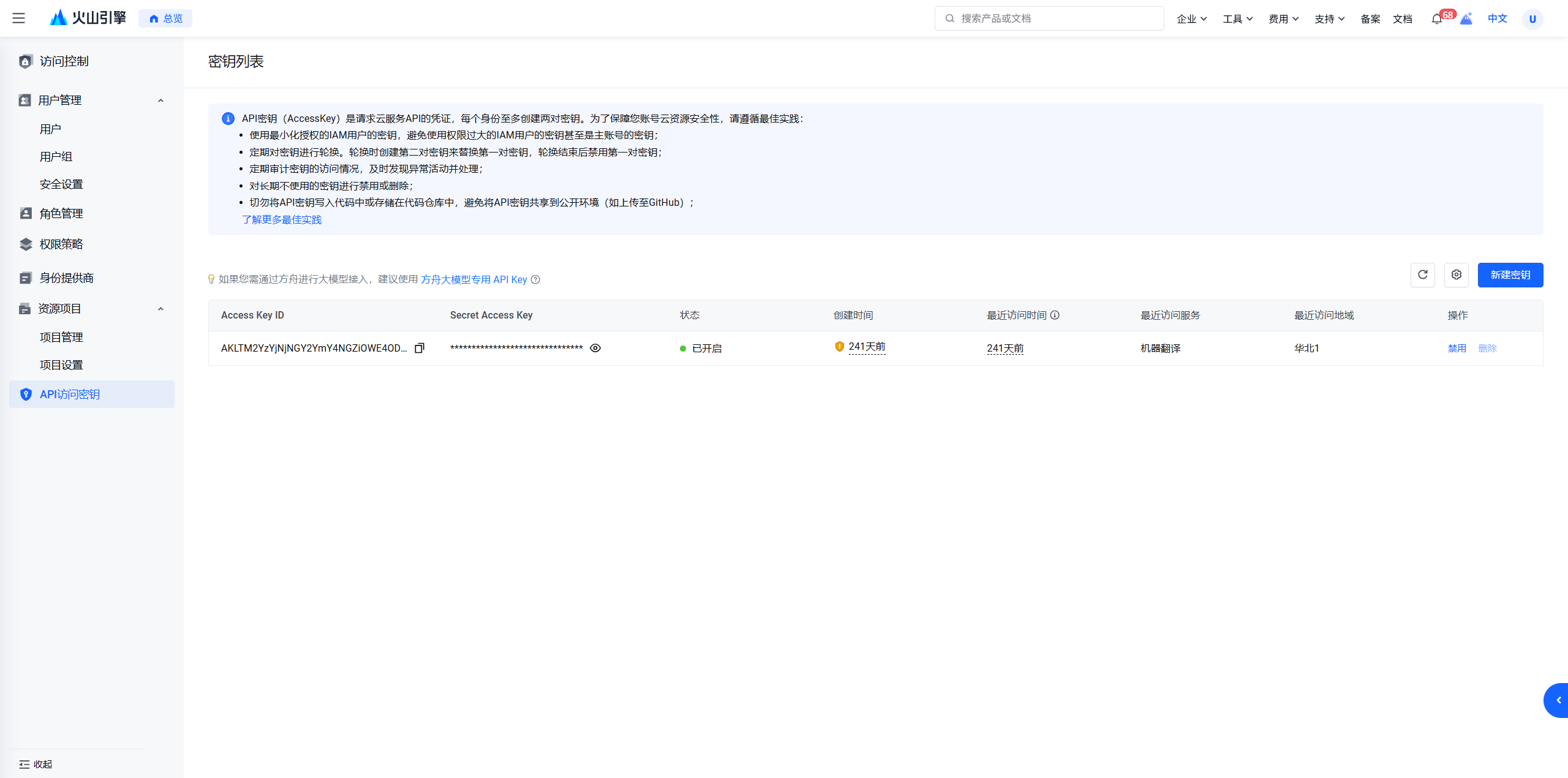The width and height of the screenshot is (1568, 778).
Task: Open the 企业 dropdown menu
Action: click(x=1191, y=19)
